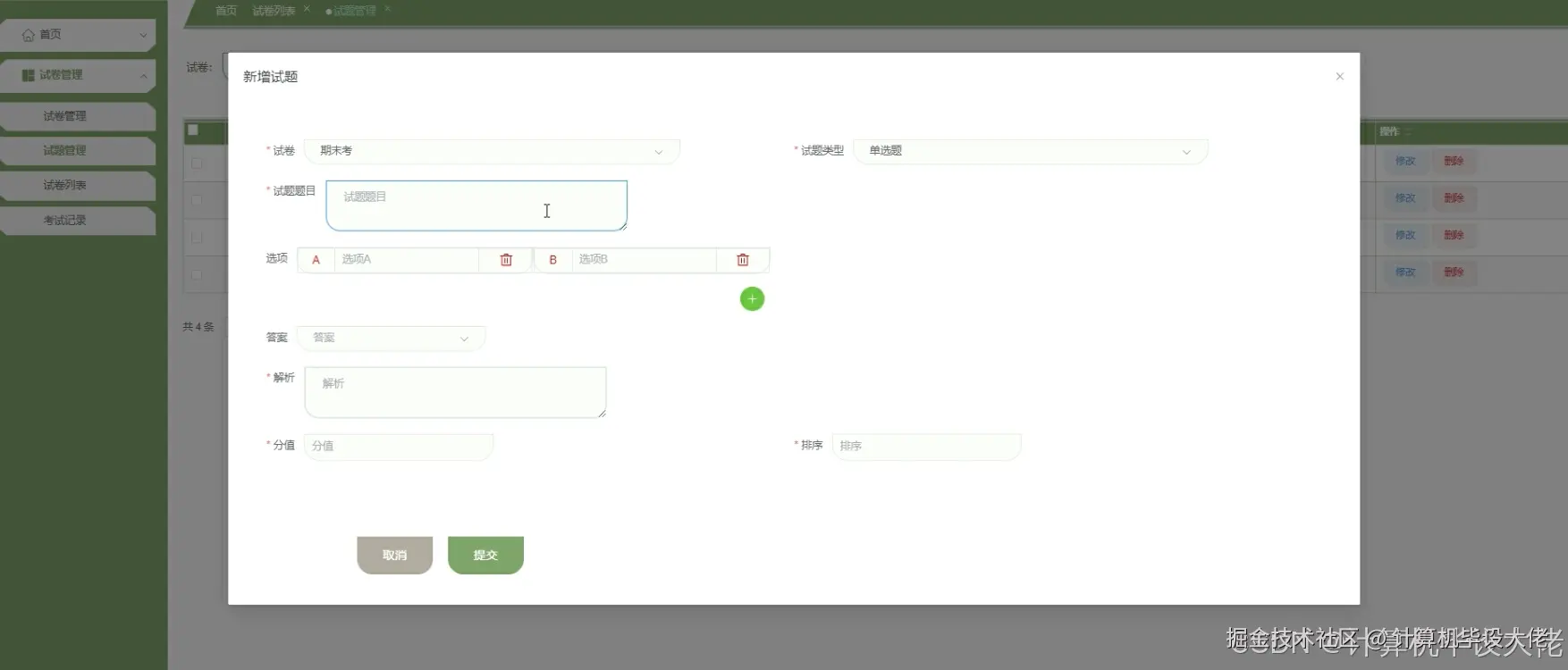Click the 操作 column header in background table
Screen dimensions: 1568x670
coord(1388,131)
